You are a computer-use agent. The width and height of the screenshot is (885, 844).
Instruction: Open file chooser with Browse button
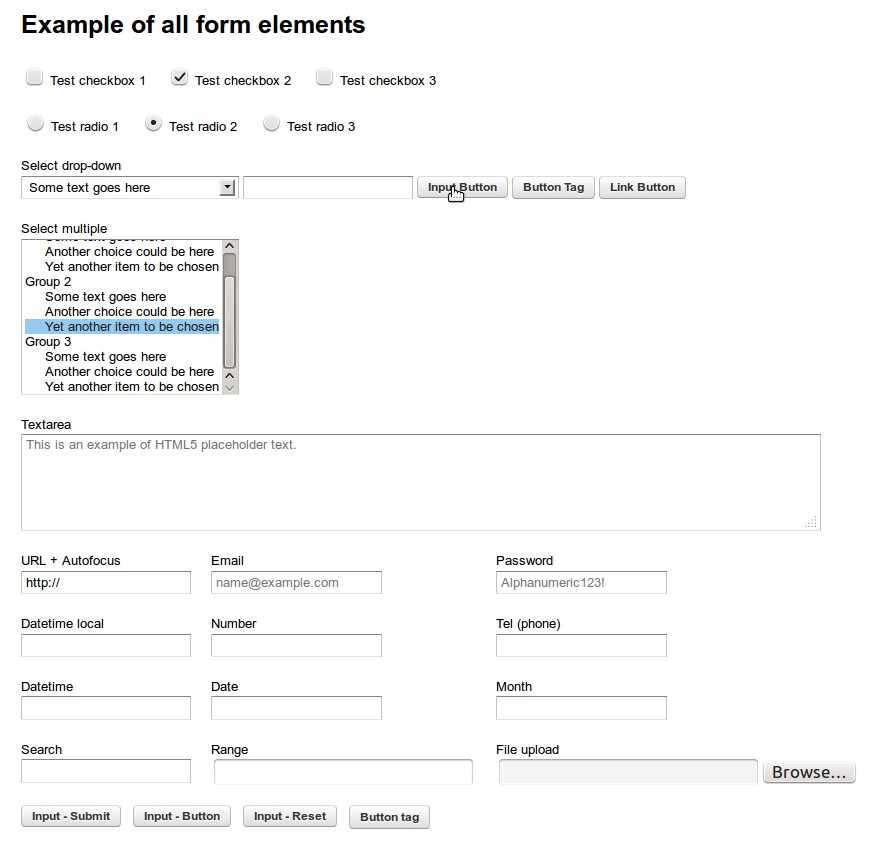pos(809,772)
